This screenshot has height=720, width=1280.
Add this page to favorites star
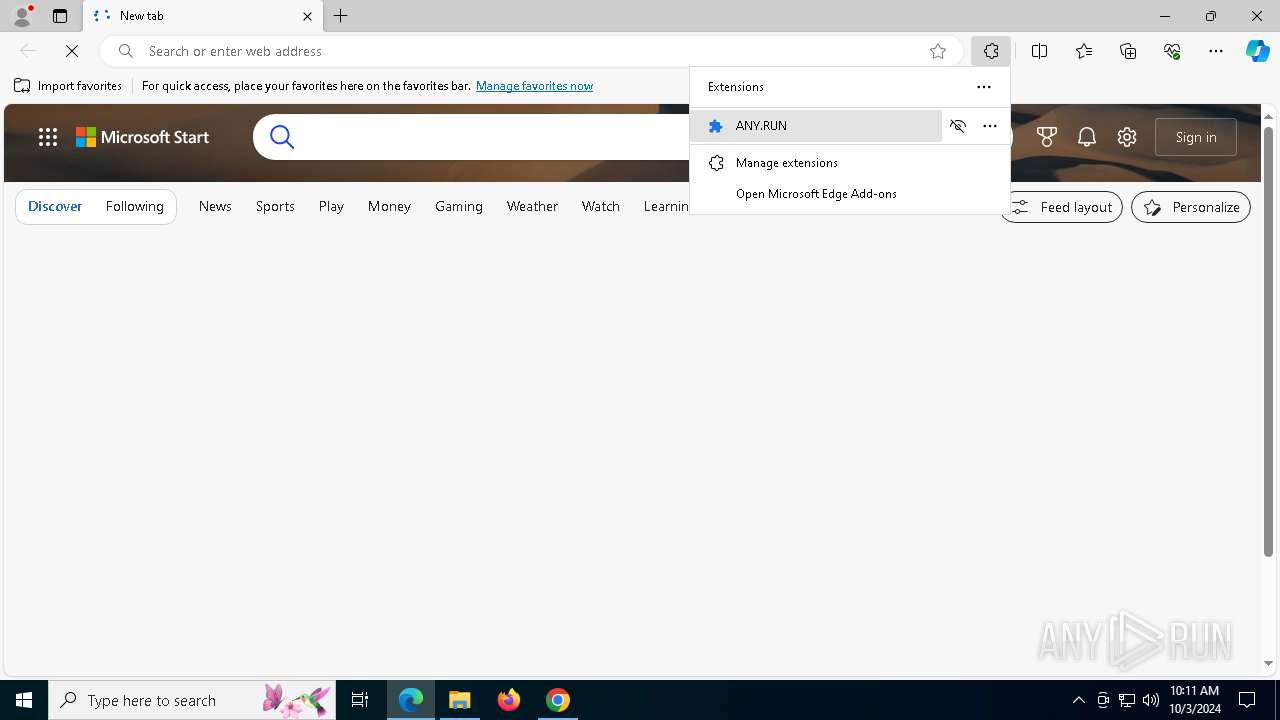click(x=938, y=51)
